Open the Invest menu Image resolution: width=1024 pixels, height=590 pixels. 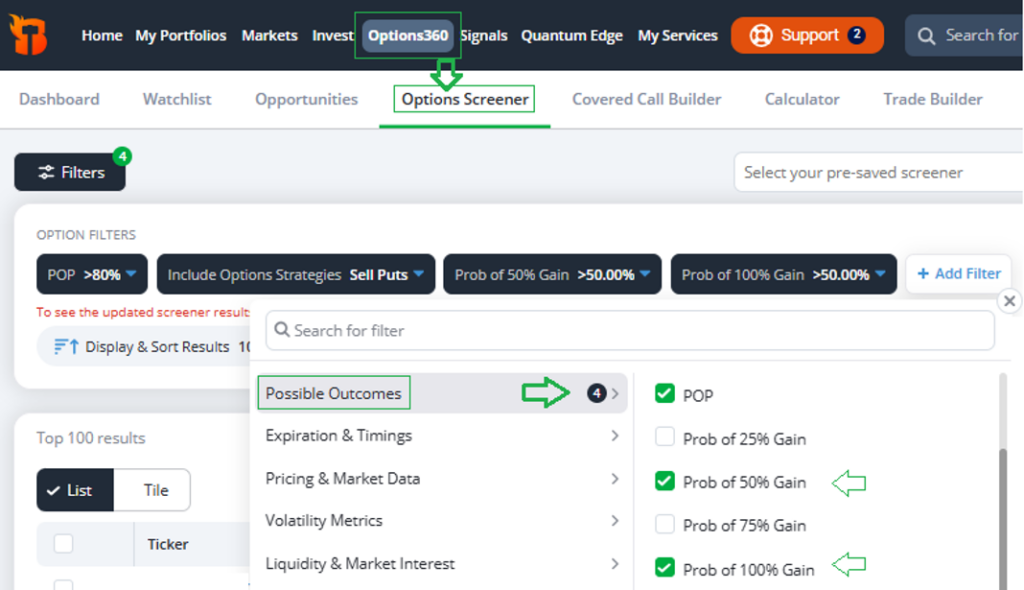tap(332, 35)
